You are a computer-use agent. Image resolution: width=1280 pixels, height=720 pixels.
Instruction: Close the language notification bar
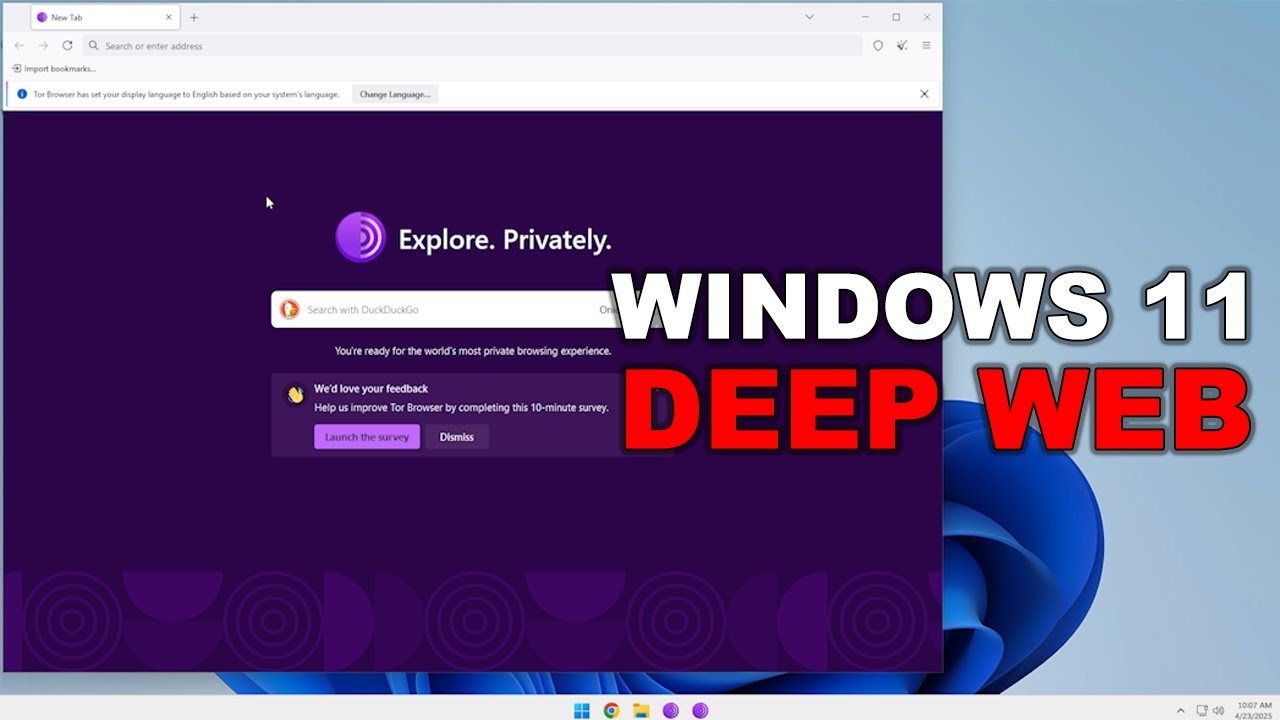coord(924,94)
